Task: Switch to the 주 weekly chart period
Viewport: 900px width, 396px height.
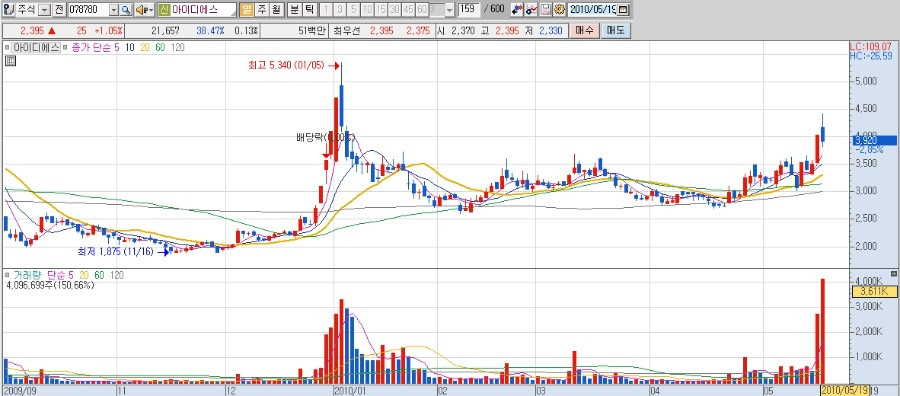Action: point(261,10)
